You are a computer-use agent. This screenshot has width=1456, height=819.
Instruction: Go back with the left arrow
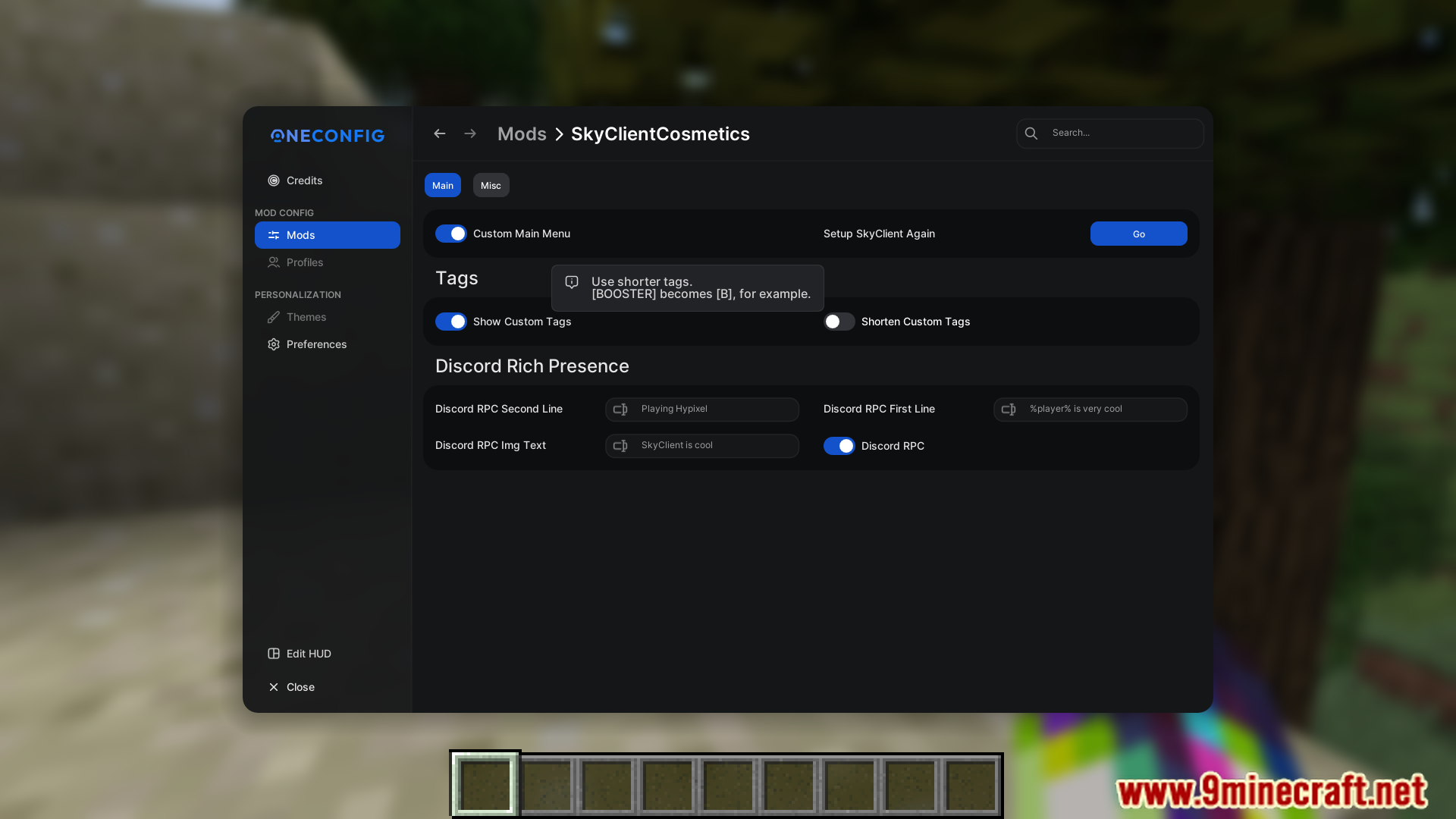coord(440,133)
